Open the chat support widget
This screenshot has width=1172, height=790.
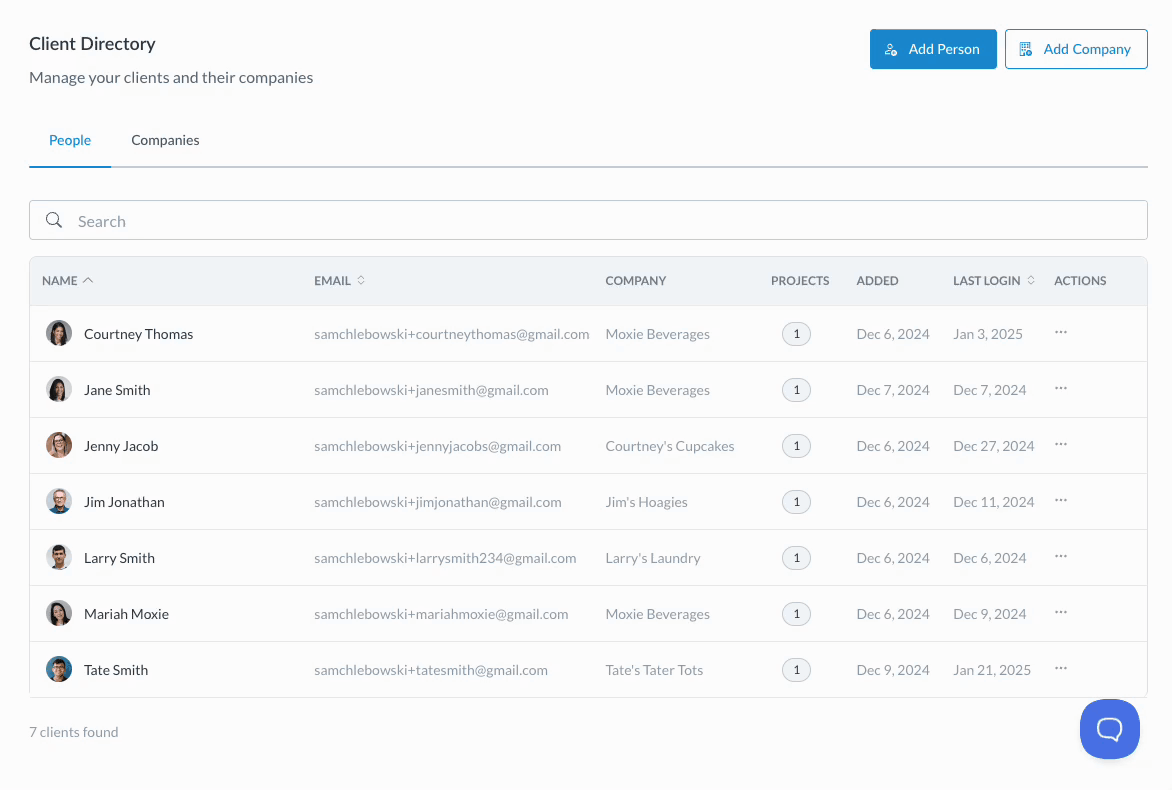1109,729
